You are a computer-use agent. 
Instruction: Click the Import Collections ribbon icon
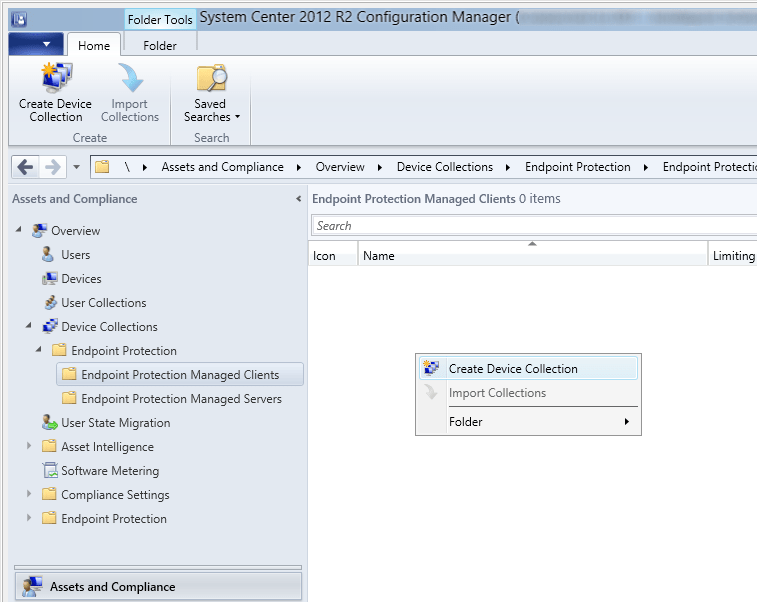[130, 77]
